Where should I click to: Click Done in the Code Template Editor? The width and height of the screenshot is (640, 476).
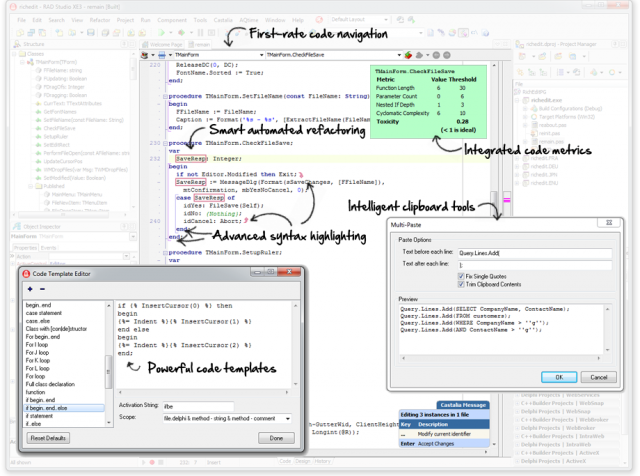click(276, 438)
